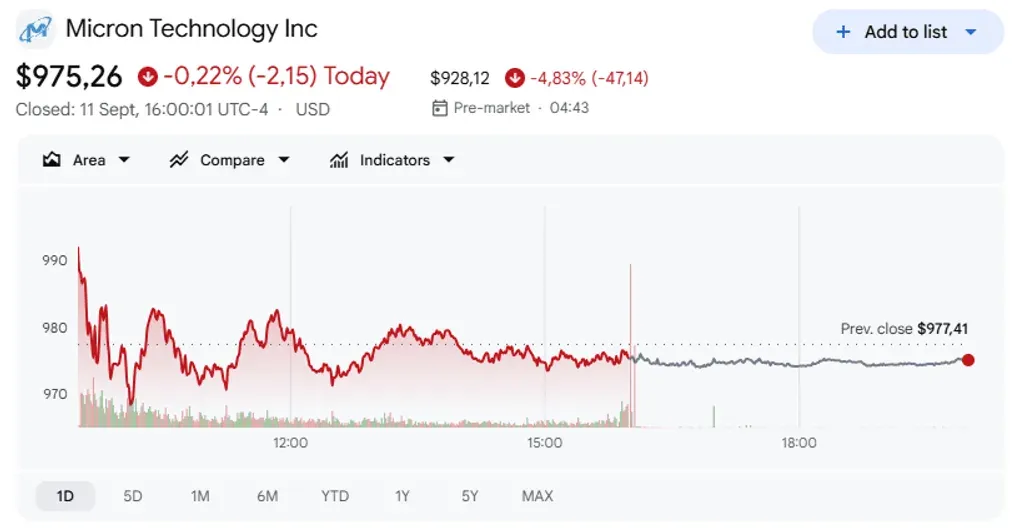Open the Area chart type dropdown

pyautogui.click(x=124, y=160)
